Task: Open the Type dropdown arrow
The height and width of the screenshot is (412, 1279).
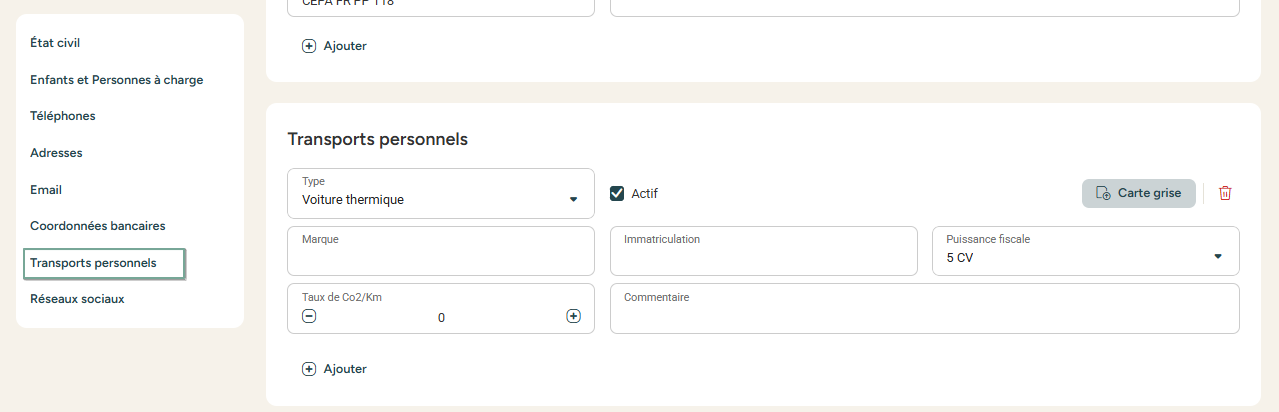Action: pos(573,199)
